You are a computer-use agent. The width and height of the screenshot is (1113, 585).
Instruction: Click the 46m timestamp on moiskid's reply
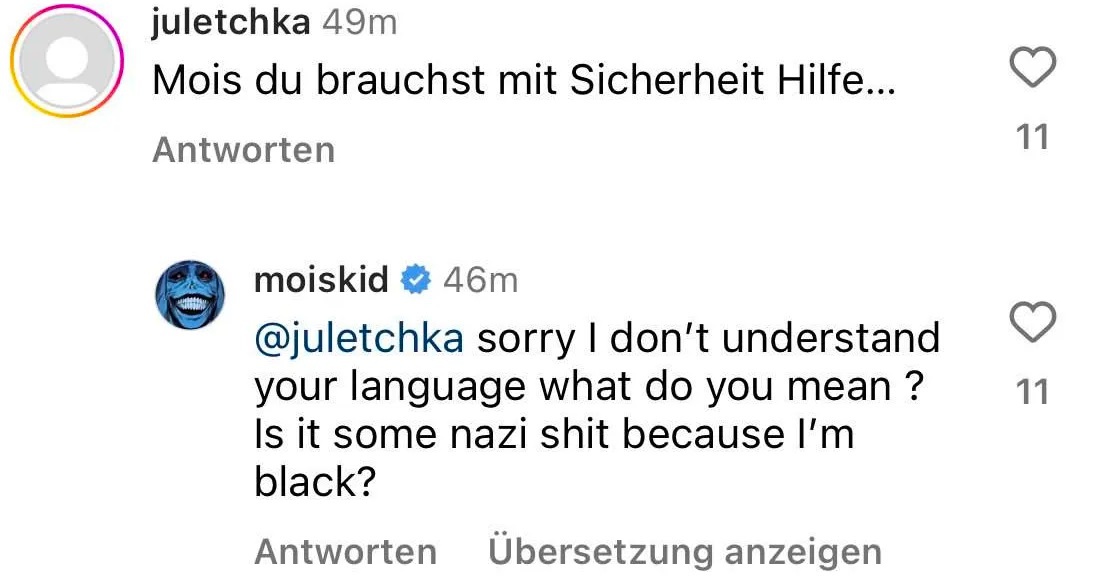click(480, 281)
